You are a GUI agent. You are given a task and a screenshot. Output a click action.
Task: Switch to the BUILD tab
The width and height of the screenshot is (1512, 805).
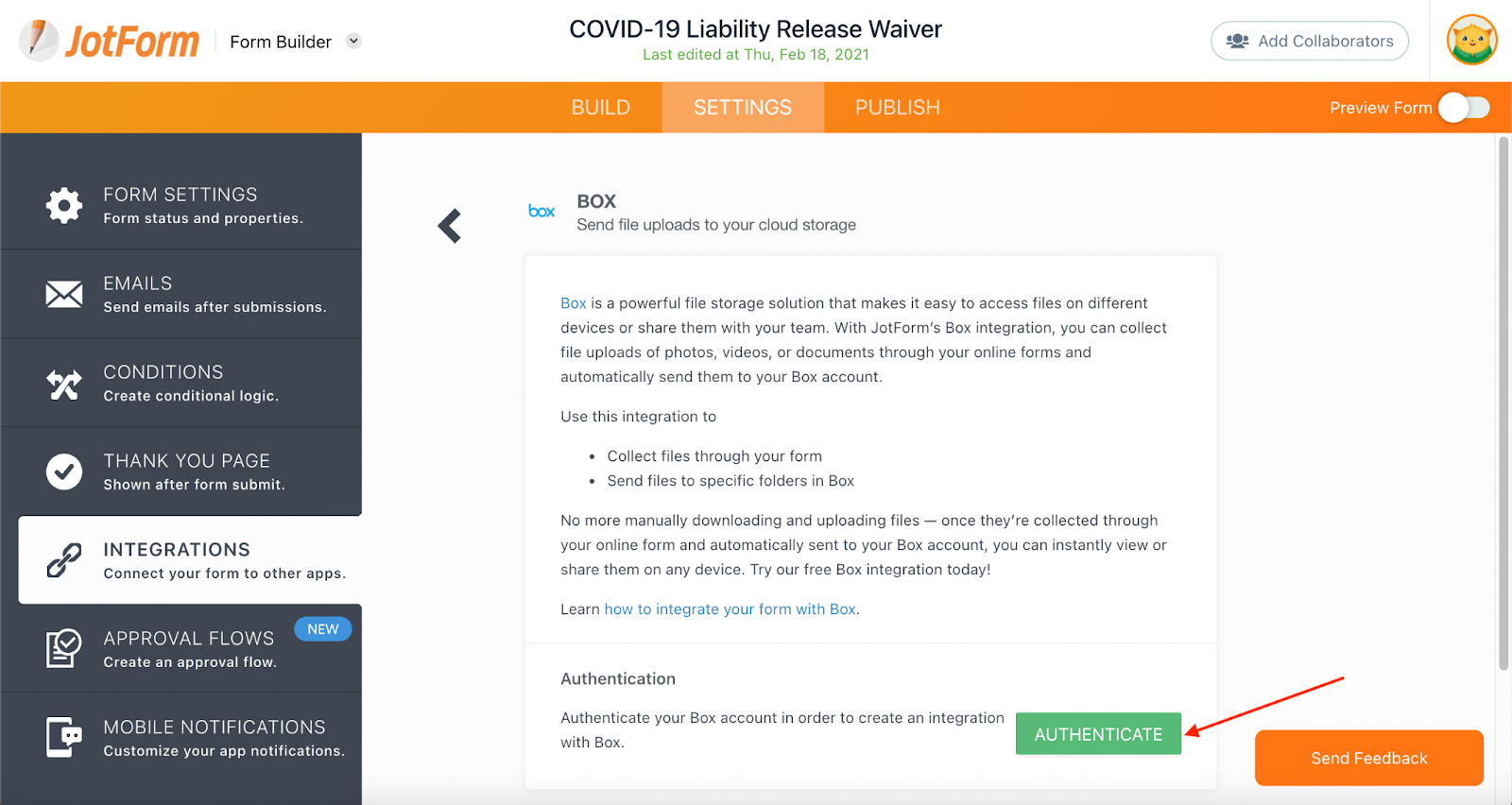(600, 108)
